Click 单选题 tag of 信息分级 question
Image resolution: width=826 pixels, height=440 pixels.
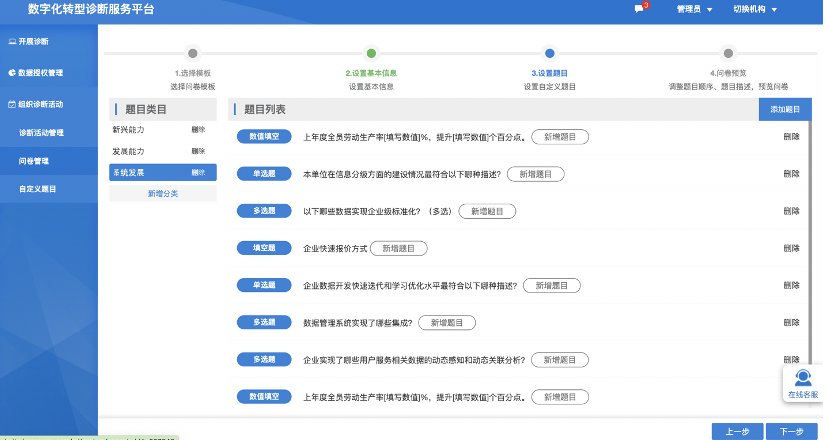point(264,173)
